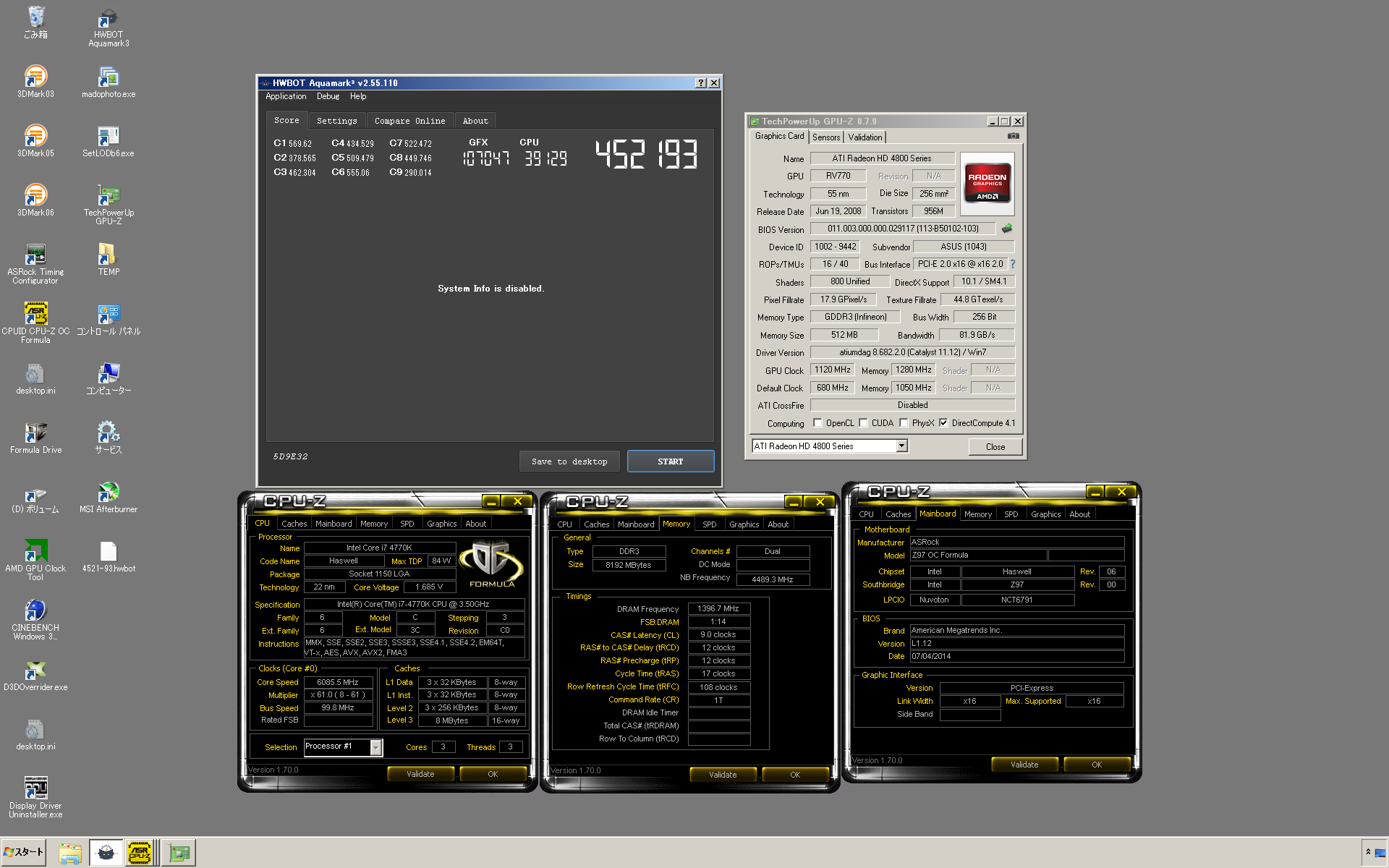This screenshot has height=868, width=1389.
Task: Uncheck the DirectCompute 4.1 checkbox
Action: coord(943,423)
